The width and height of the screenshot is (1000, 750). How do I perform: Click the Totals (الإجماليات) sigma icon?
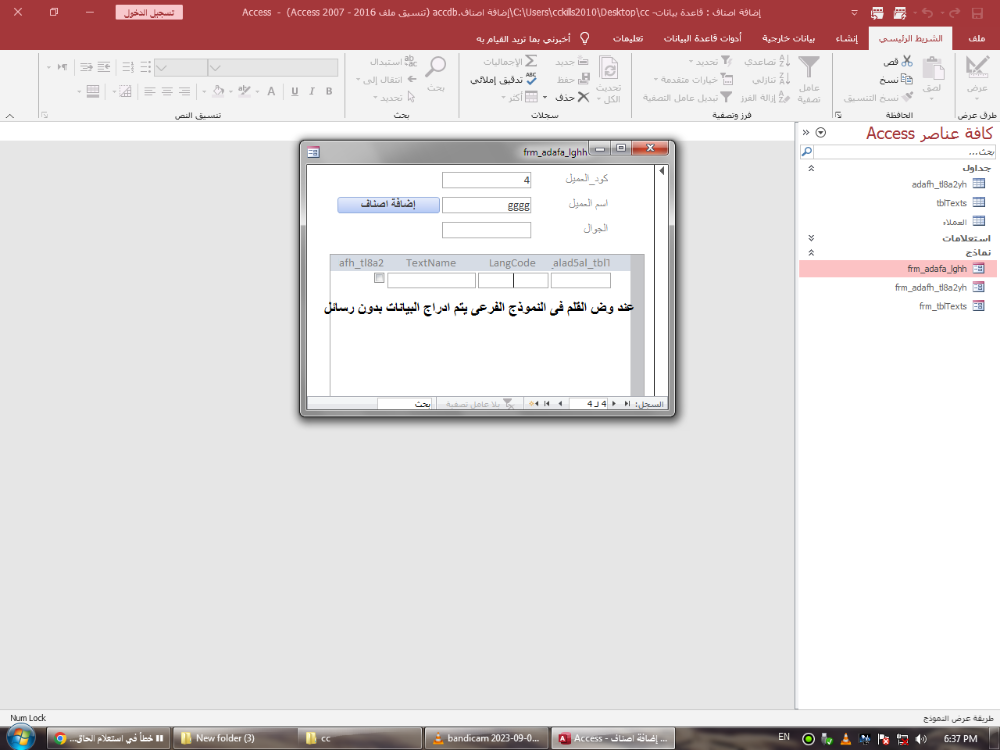531,61
